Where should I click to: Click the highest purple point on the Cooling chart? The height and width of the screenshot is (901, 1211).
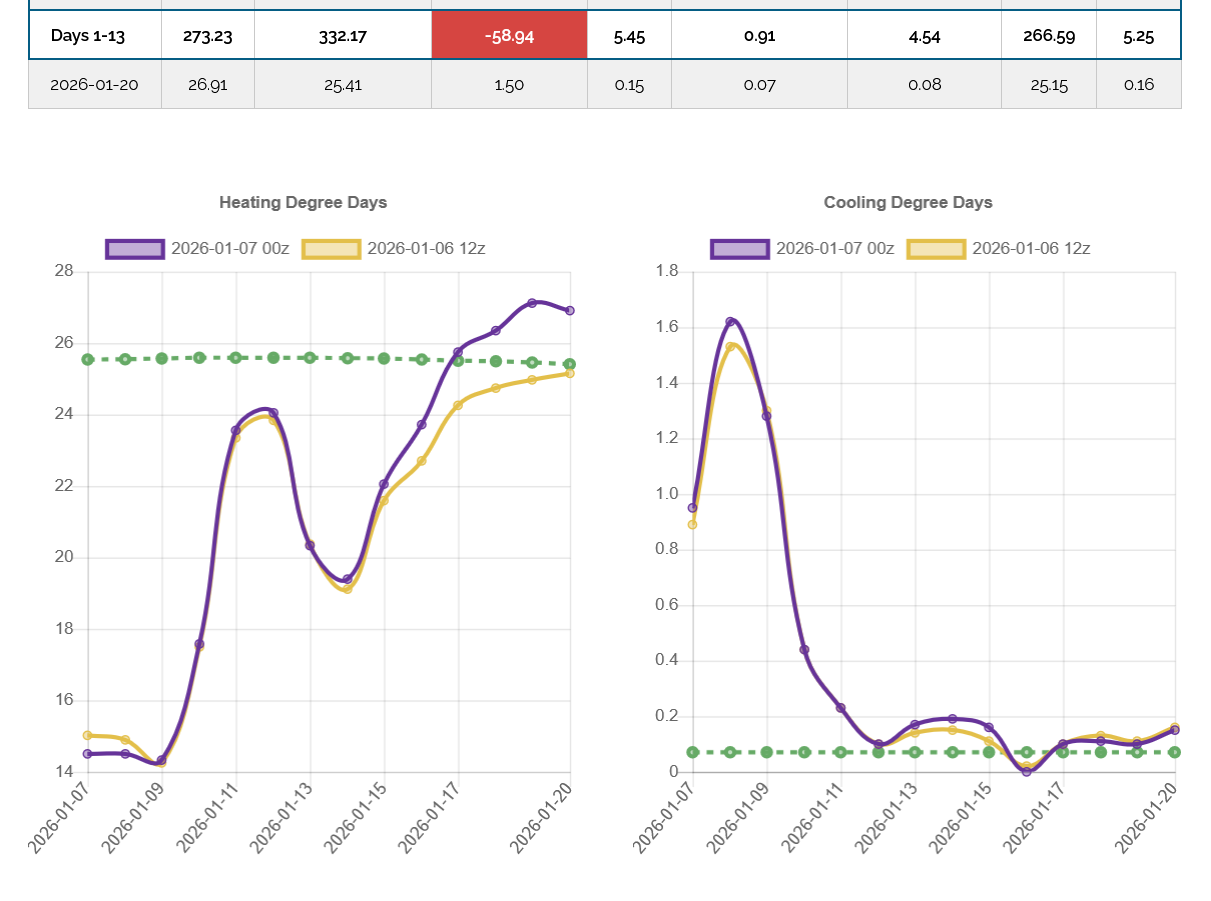[x=730, y=322]
